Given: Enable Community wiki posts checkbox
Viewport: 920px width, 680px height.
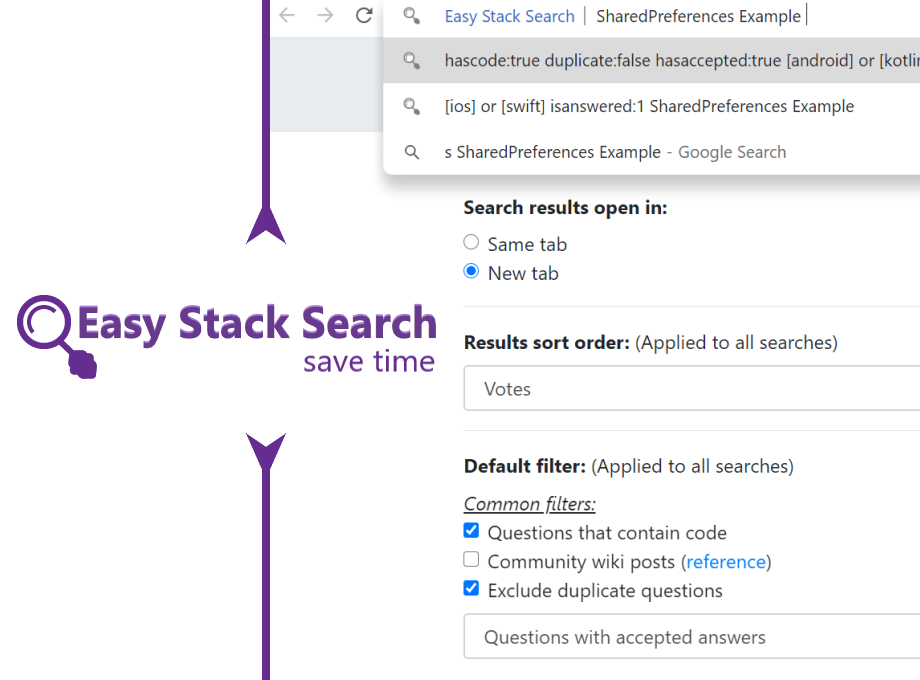Looking at the screenshot, I should (x=471, y=559).
